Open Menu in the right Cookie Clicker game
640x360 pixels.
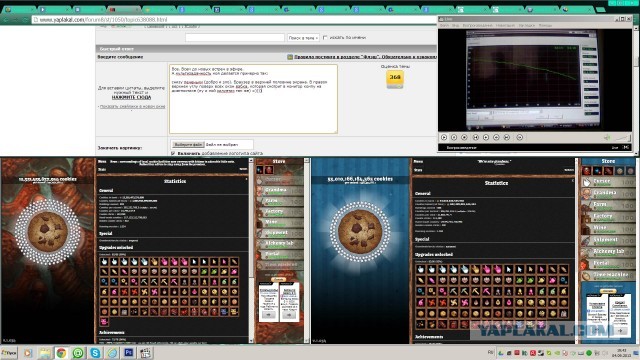coord(418,162)
